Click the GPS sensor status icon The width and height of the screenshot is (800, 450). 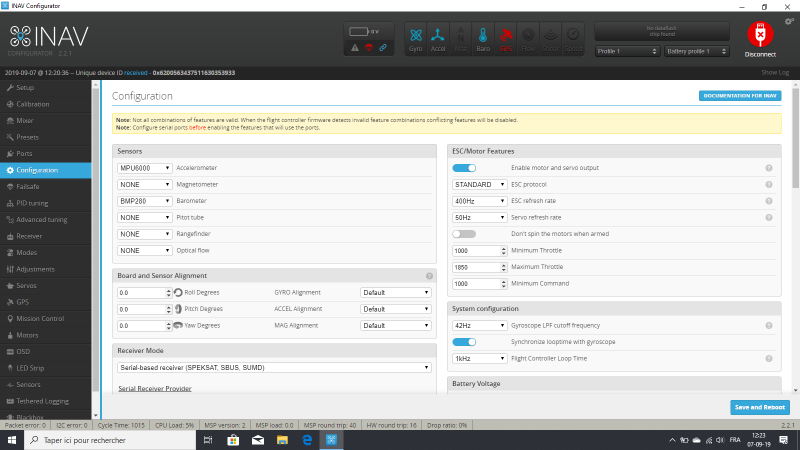point(506,37)
